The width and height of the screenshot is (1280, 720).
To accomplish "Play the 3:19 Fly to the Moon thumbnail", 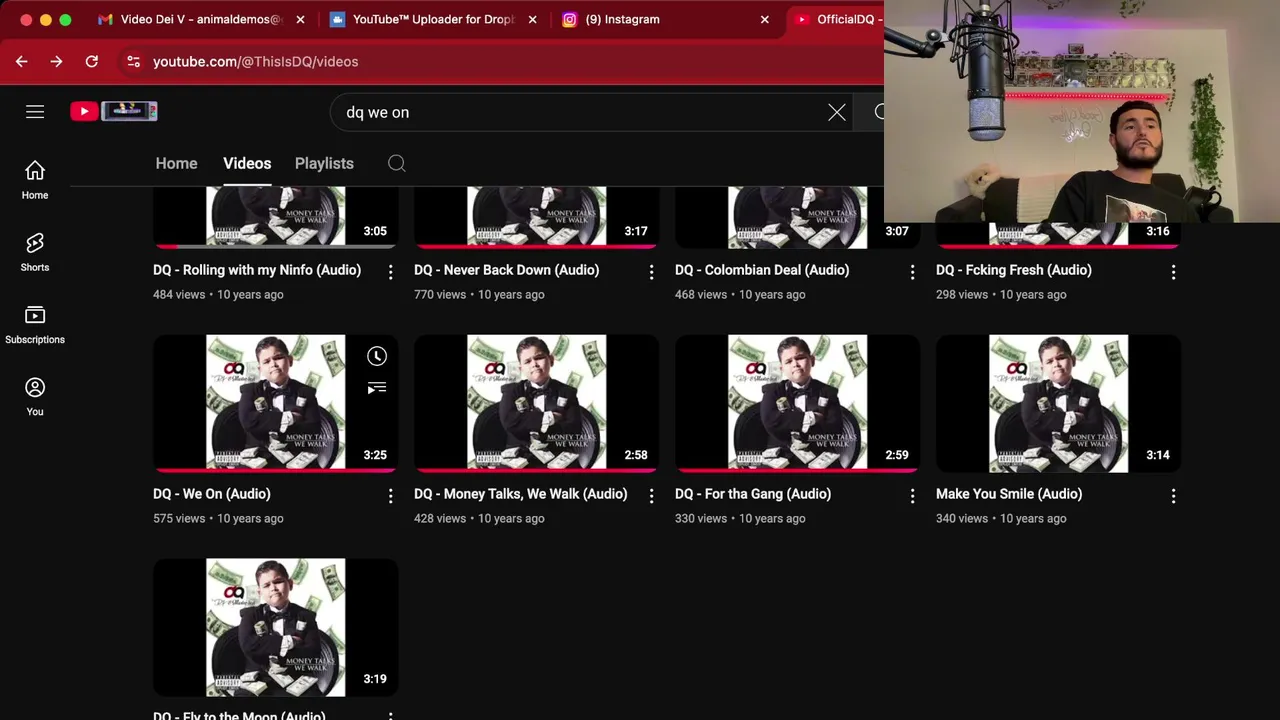I will pos(275,627).
